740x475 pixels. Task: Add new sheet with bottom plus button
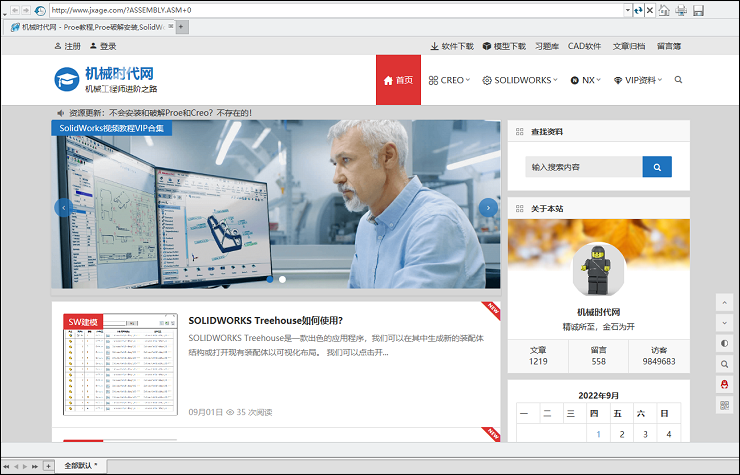pos(48,466)
